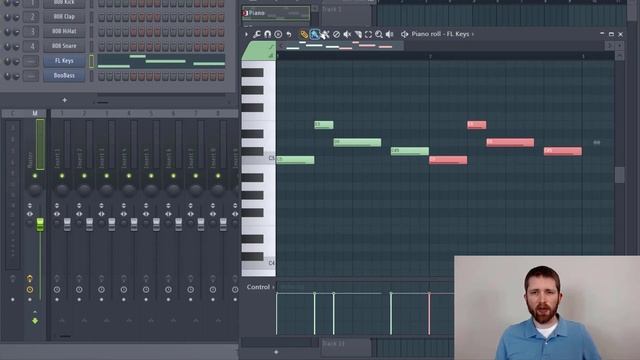Open the piano roll main menu arrow
Screen dimensions: 640x360
pos(246,34)
